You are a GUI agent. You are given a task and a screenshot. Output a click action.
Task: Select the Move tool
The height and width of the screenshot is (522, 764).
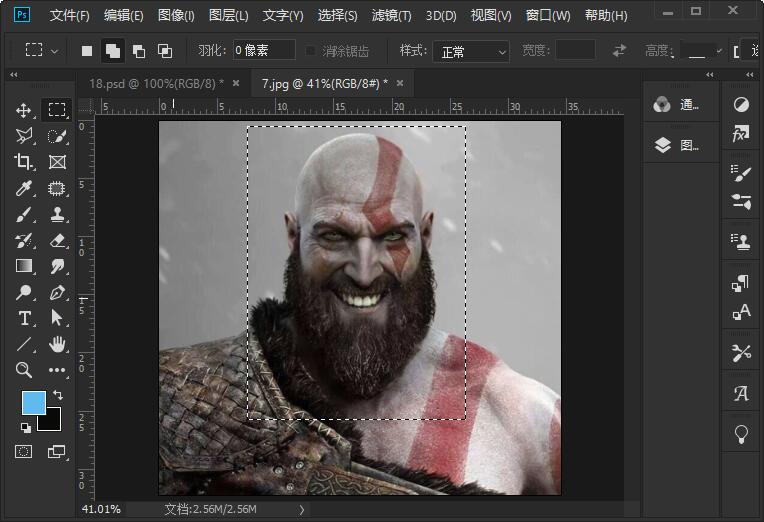click(x=23, y=110)
